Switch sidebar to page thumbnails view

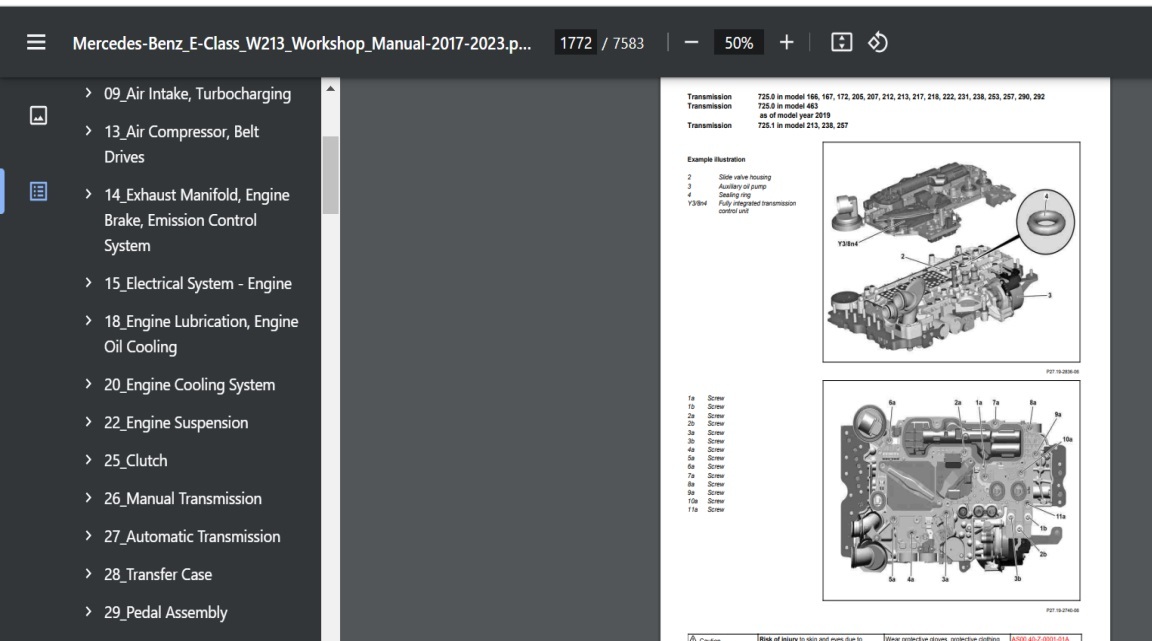38,115
